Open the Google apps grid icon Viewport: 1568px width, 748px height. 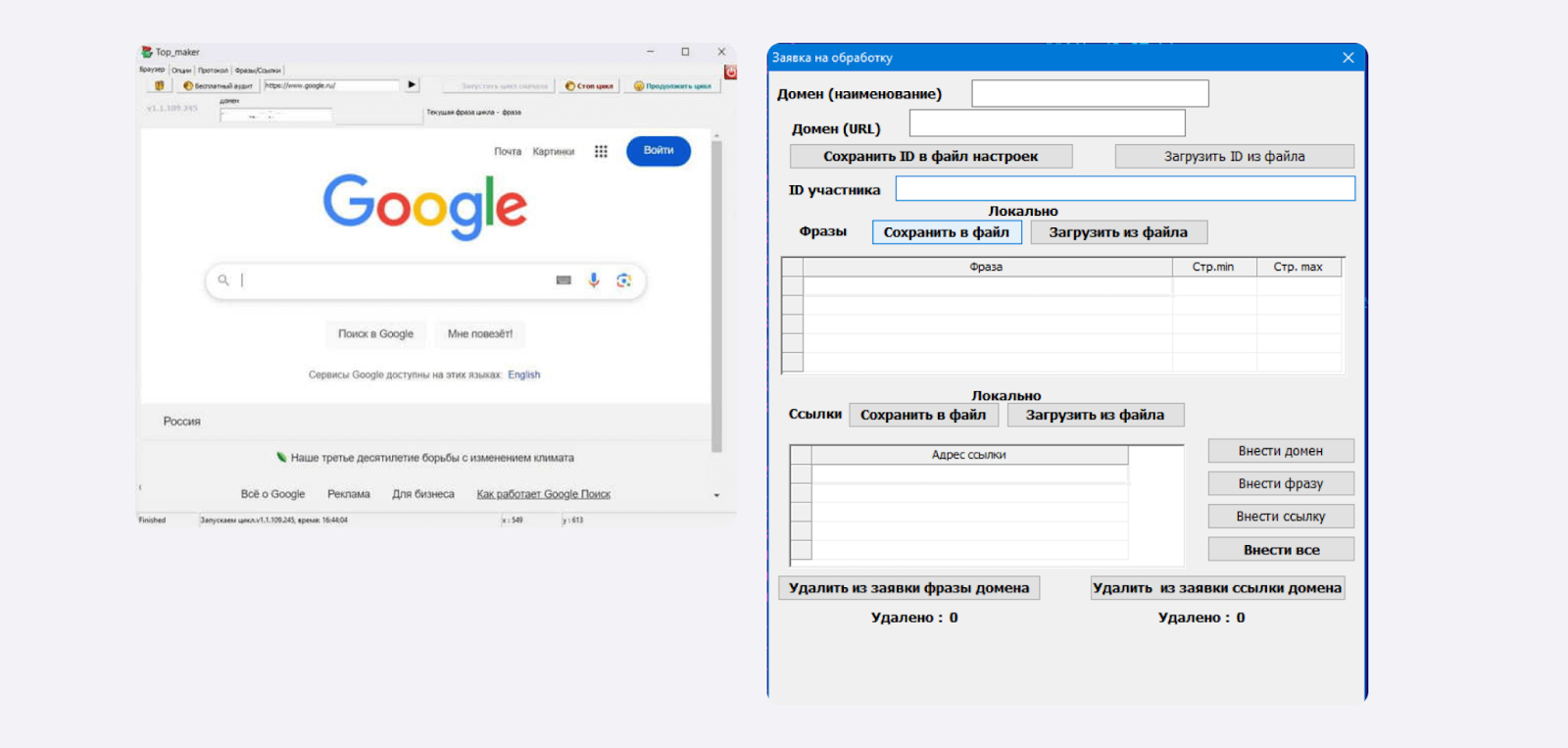pos(601,151)
